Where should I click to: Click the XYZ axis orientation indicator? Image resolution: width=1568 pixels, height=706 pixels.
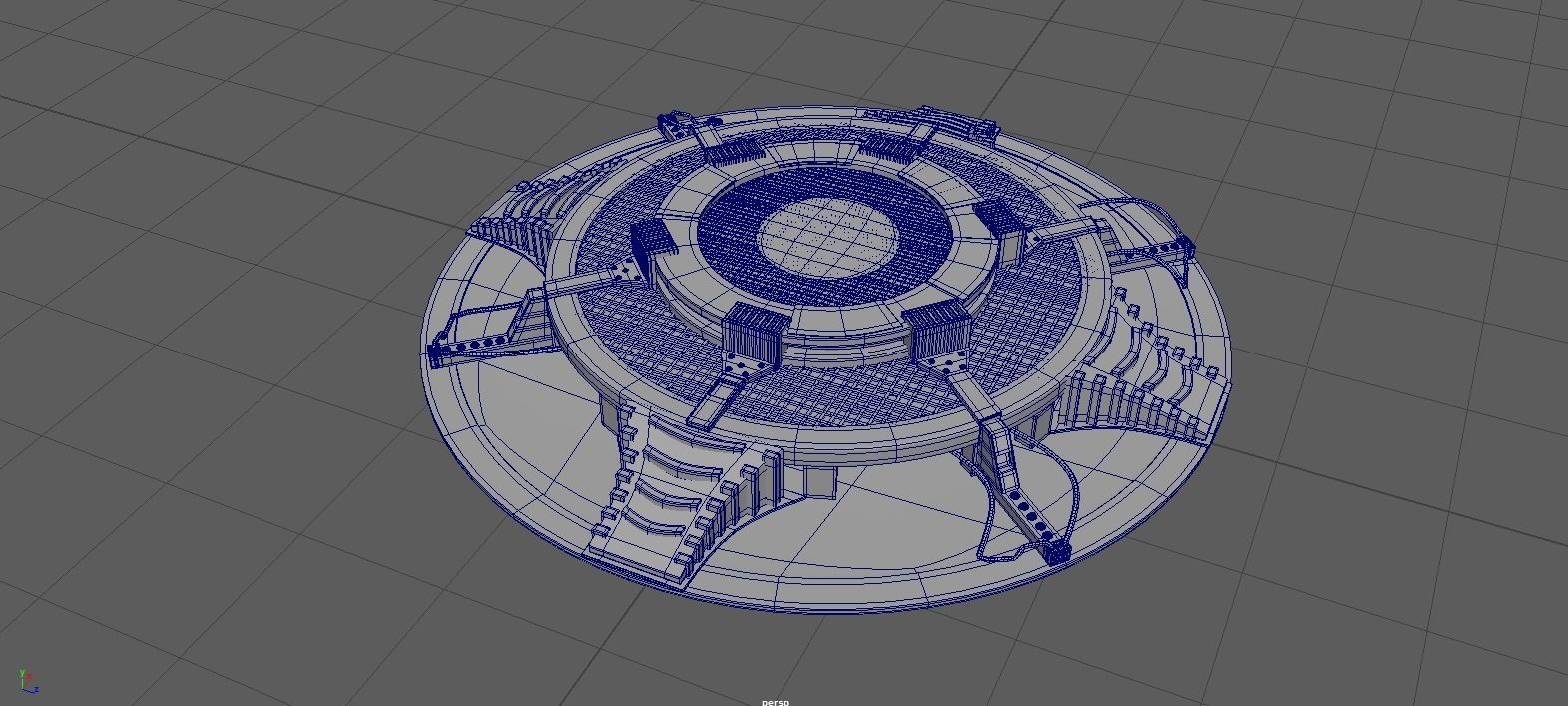pyautogui.click(x=28, y=681)
